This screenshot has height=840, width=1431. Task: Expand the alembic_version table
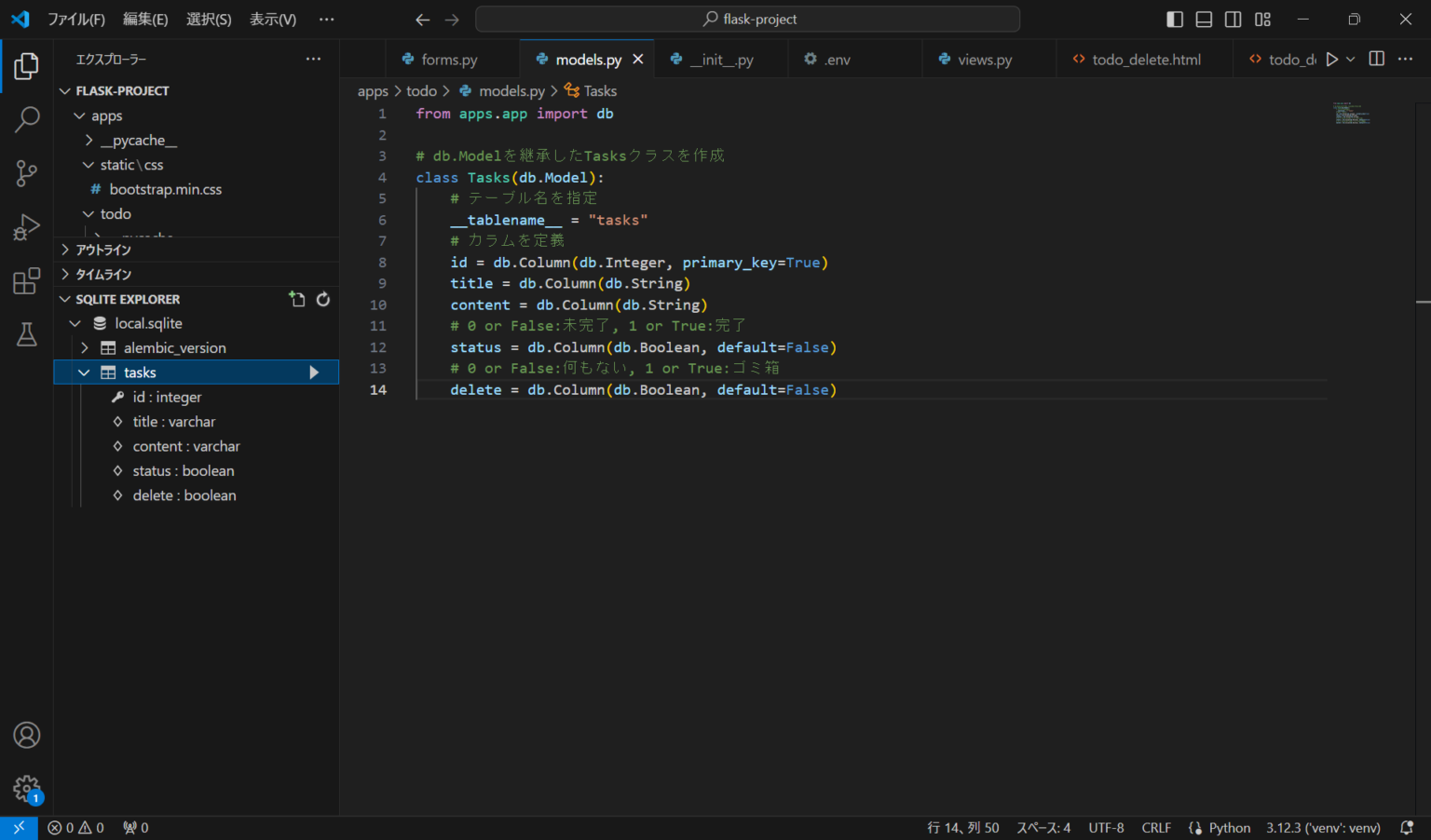pos(83,347)
